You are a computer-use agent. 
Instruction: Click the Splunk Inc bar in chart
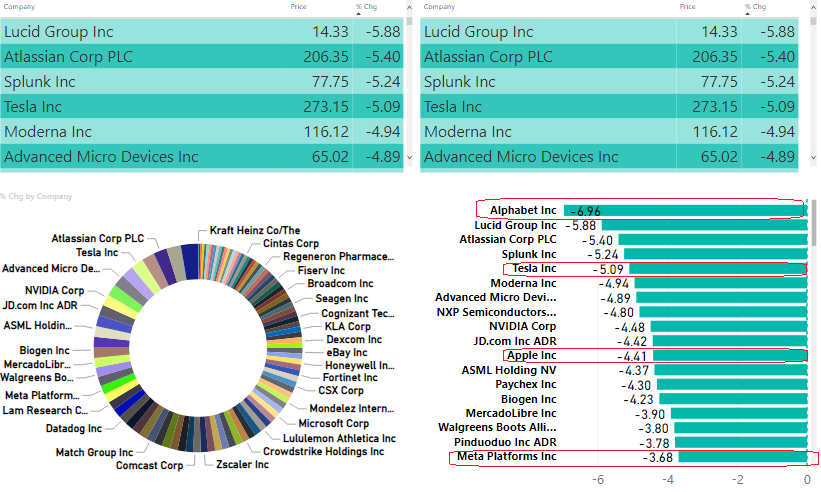point(715,254)
